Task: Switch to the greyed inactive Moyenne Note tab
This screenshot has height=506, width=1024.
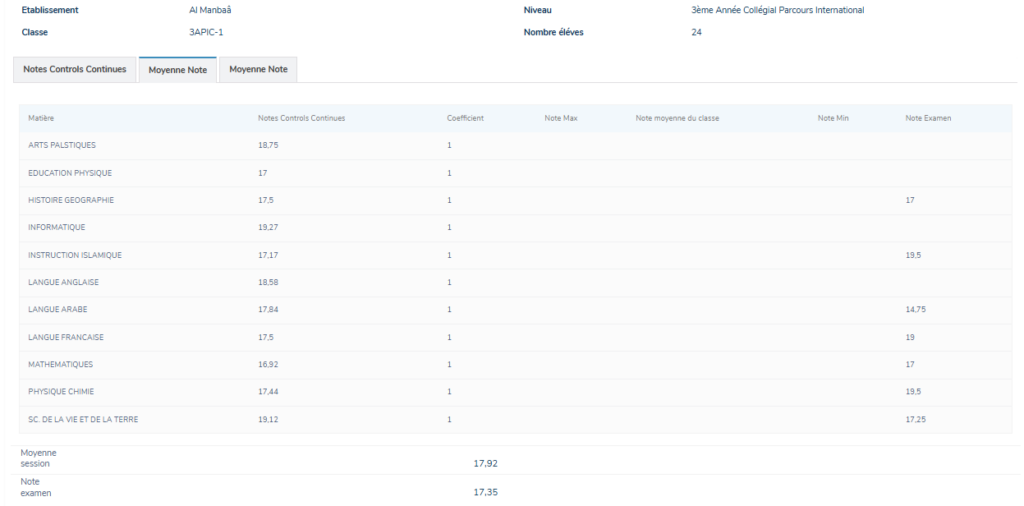Action: [x=258, y=69]
